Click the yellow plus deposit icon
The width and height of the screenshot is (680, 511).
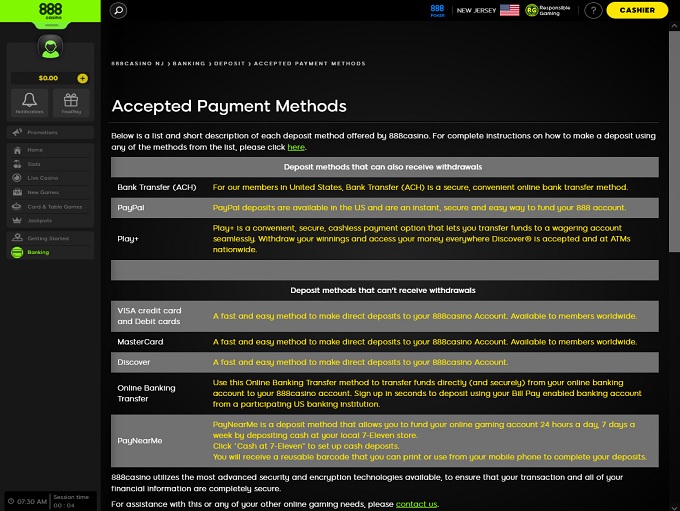click(82, 78)
